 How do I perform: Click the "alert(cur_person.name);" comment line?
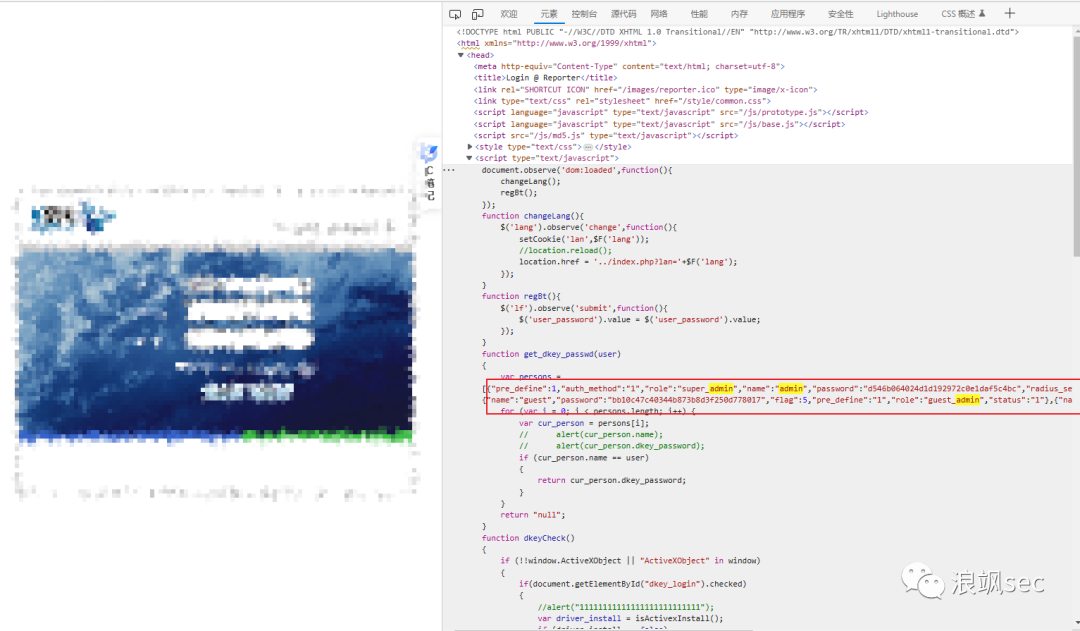pos(590,435)
